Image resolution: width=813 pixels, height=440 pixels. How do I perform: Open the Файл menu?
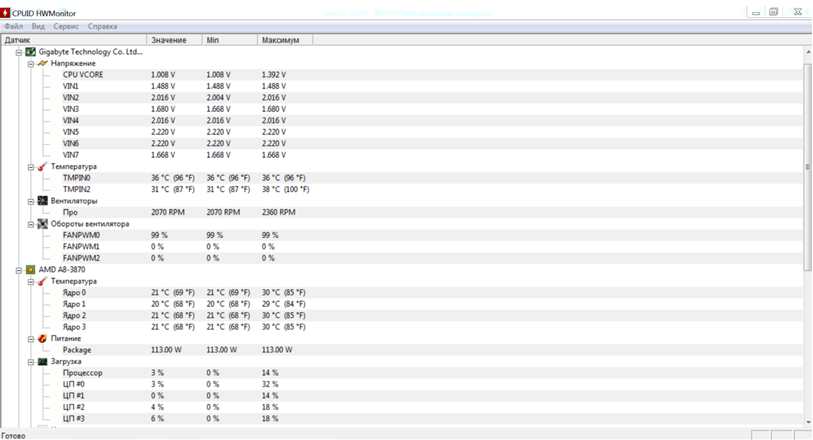13,26
